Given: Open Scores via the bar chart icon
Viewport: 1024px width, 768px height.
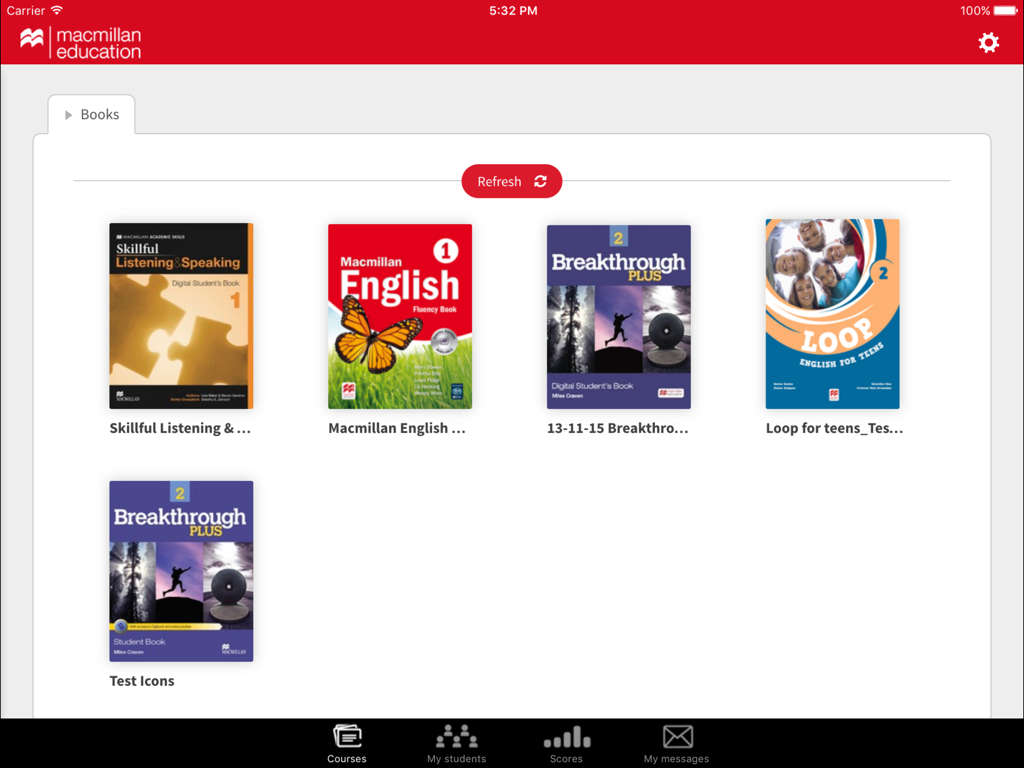Looking at the screenshot, I should coord(566,736).
